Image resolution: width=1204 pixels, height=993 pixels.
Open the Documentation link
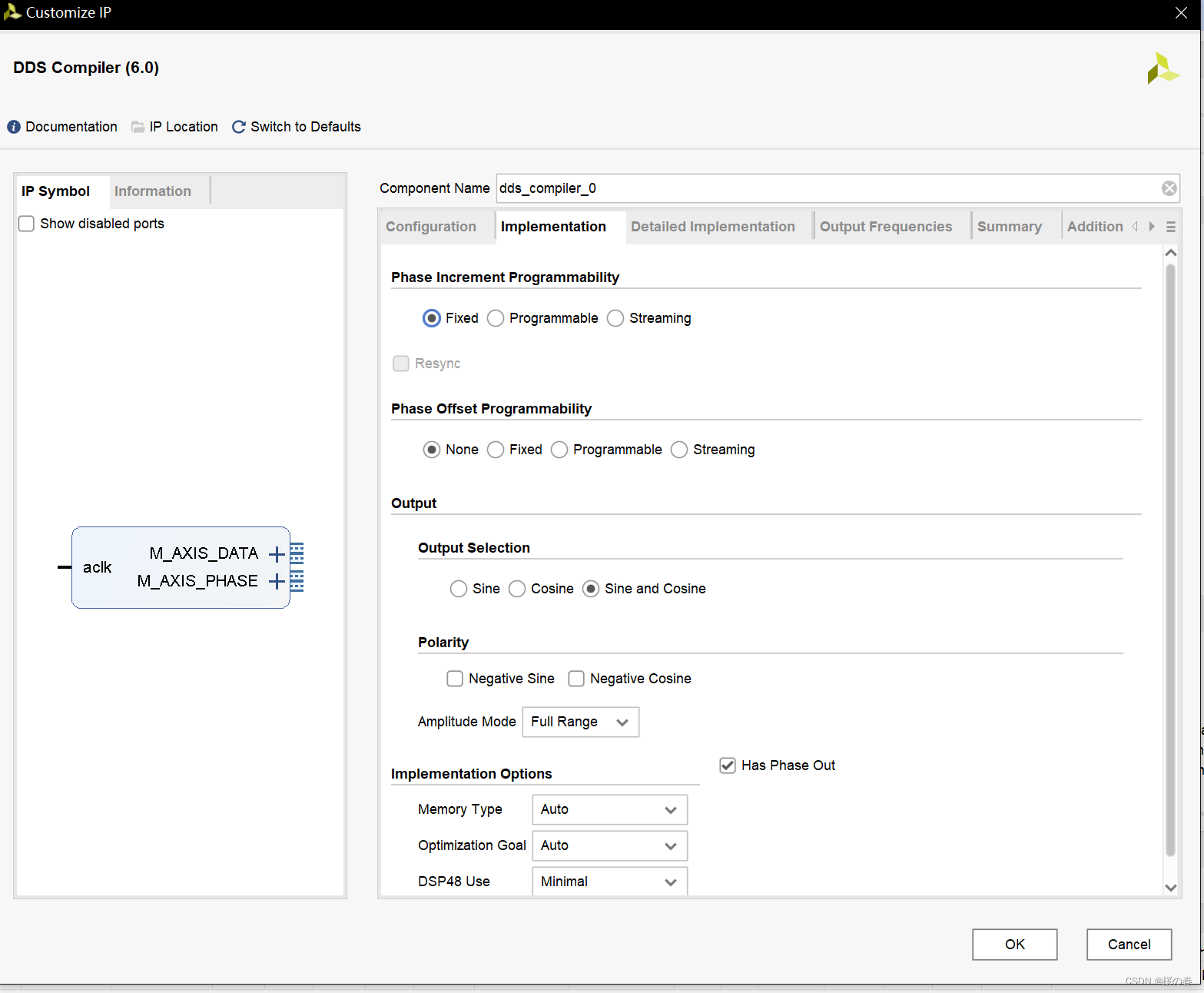(71, 127)
